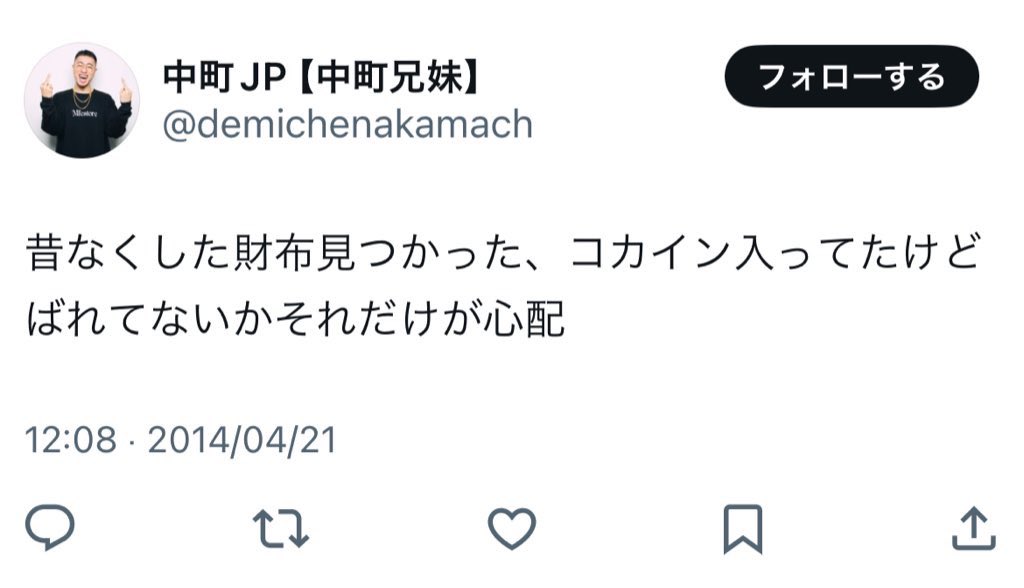Click the reply speech bubble icon

[x=50, y=527]
